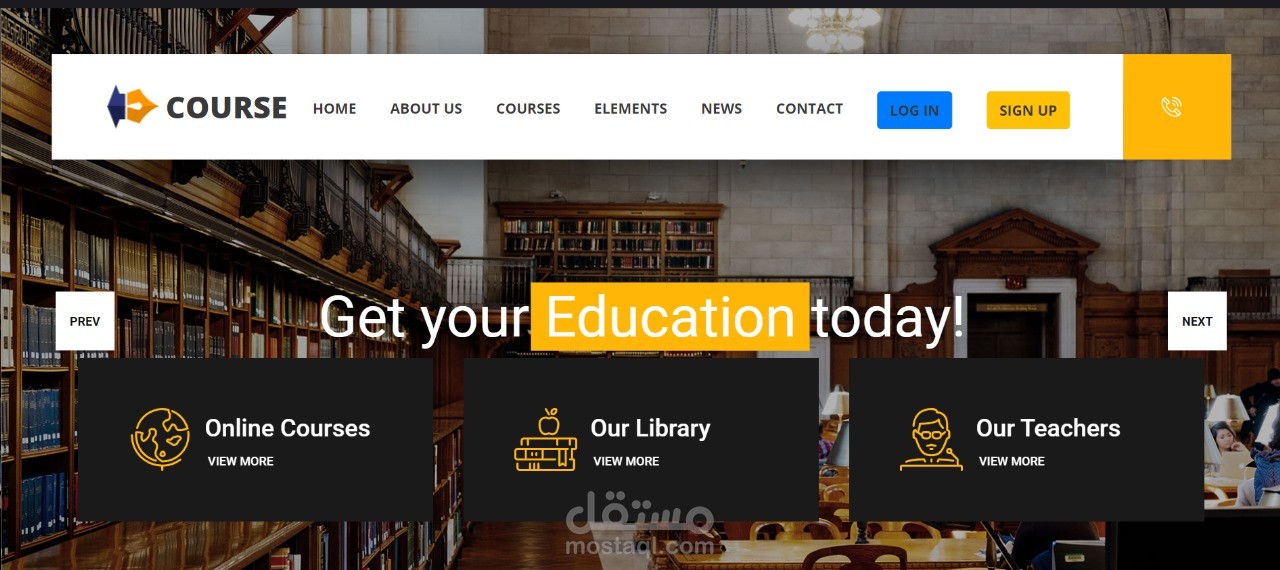Click the globe icon for Online Courses
Viewport: 1280px width, 570px height.
tap(160, 438)
